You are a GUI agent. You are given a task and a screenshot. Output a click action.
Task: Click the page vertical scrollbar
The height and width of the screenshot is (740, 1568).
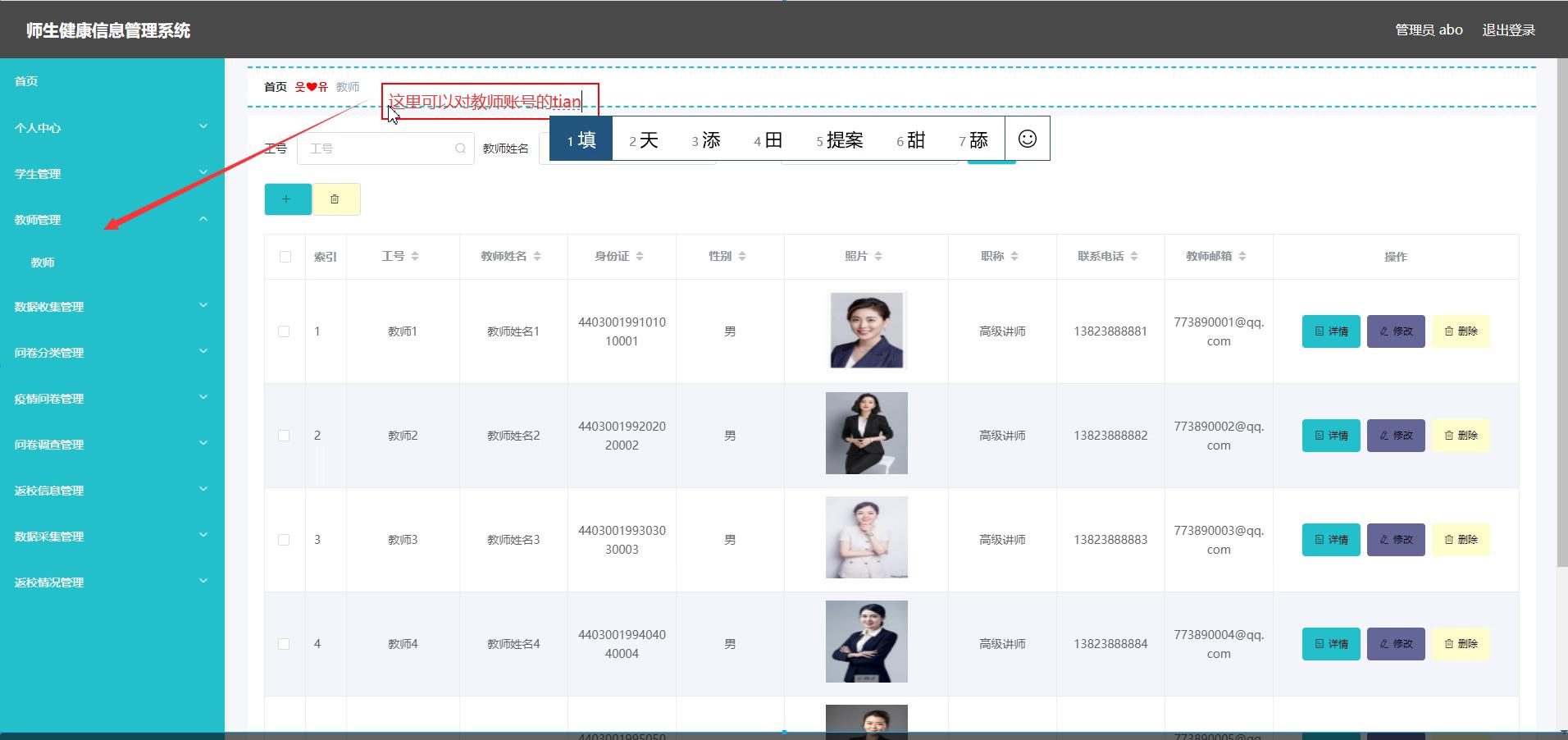[1561, 328]
